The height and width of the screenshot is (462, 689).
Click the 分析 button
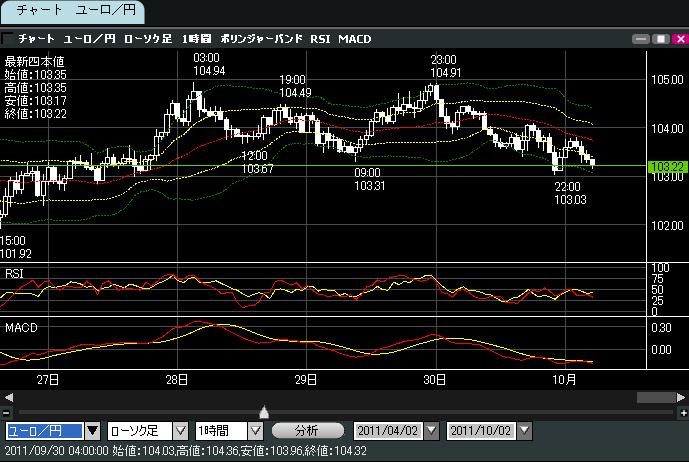pos(306,431)
